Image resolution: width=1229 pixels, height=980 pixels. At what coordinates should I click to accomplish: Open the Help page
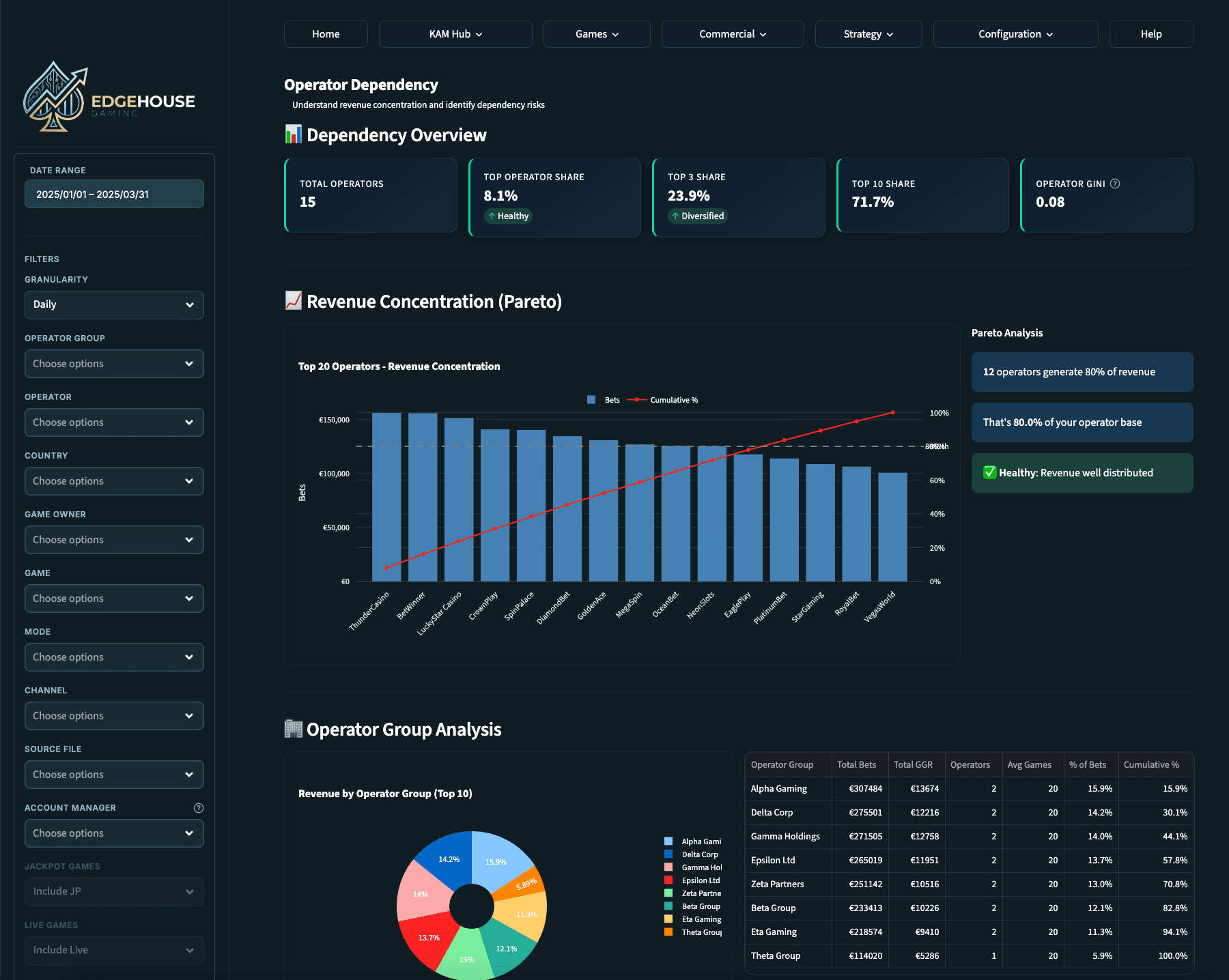pyautogui.click(x=1150, y=33)
